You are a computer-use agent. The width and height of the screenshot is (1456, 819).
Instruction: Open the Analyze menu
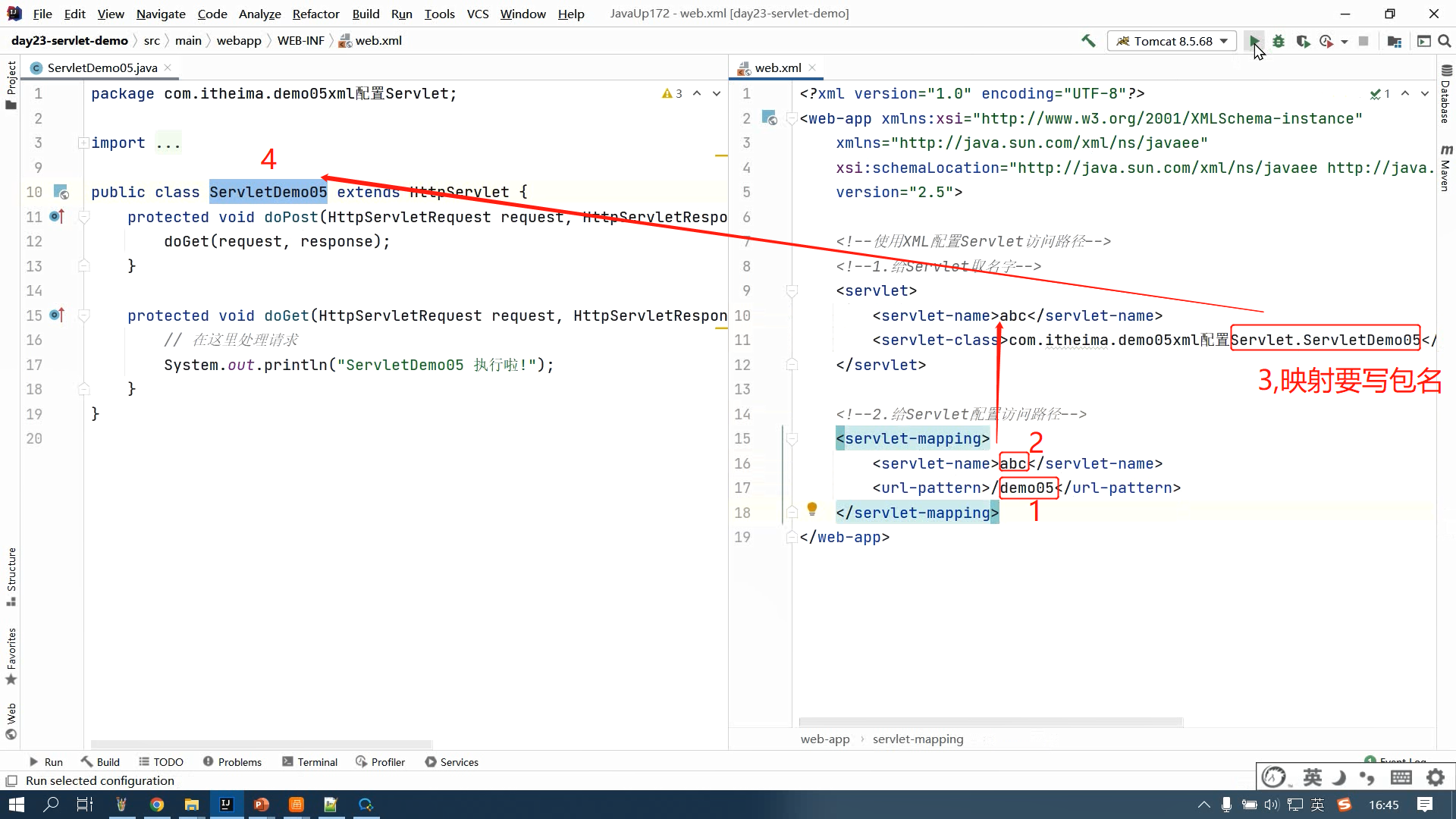coord(259,14)
